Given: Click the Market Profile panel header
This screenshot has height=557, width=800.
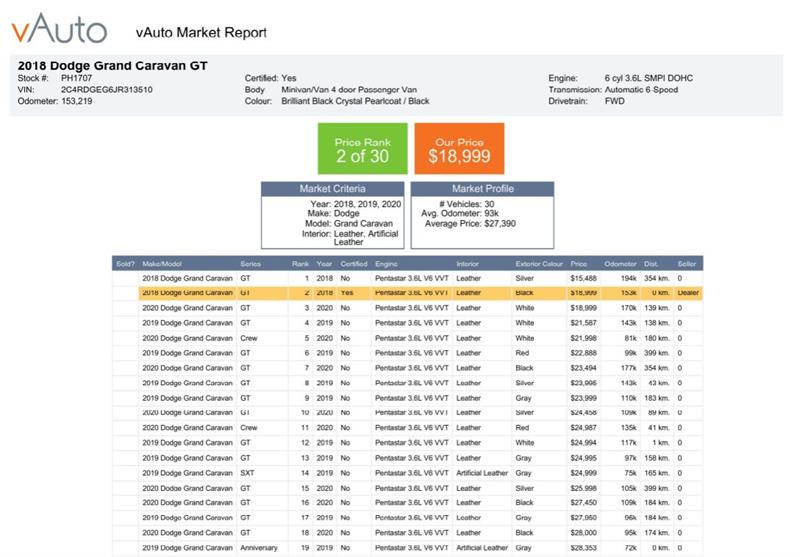Looking at the screenshot, I should pyautogui.click(x=482, y=189).
